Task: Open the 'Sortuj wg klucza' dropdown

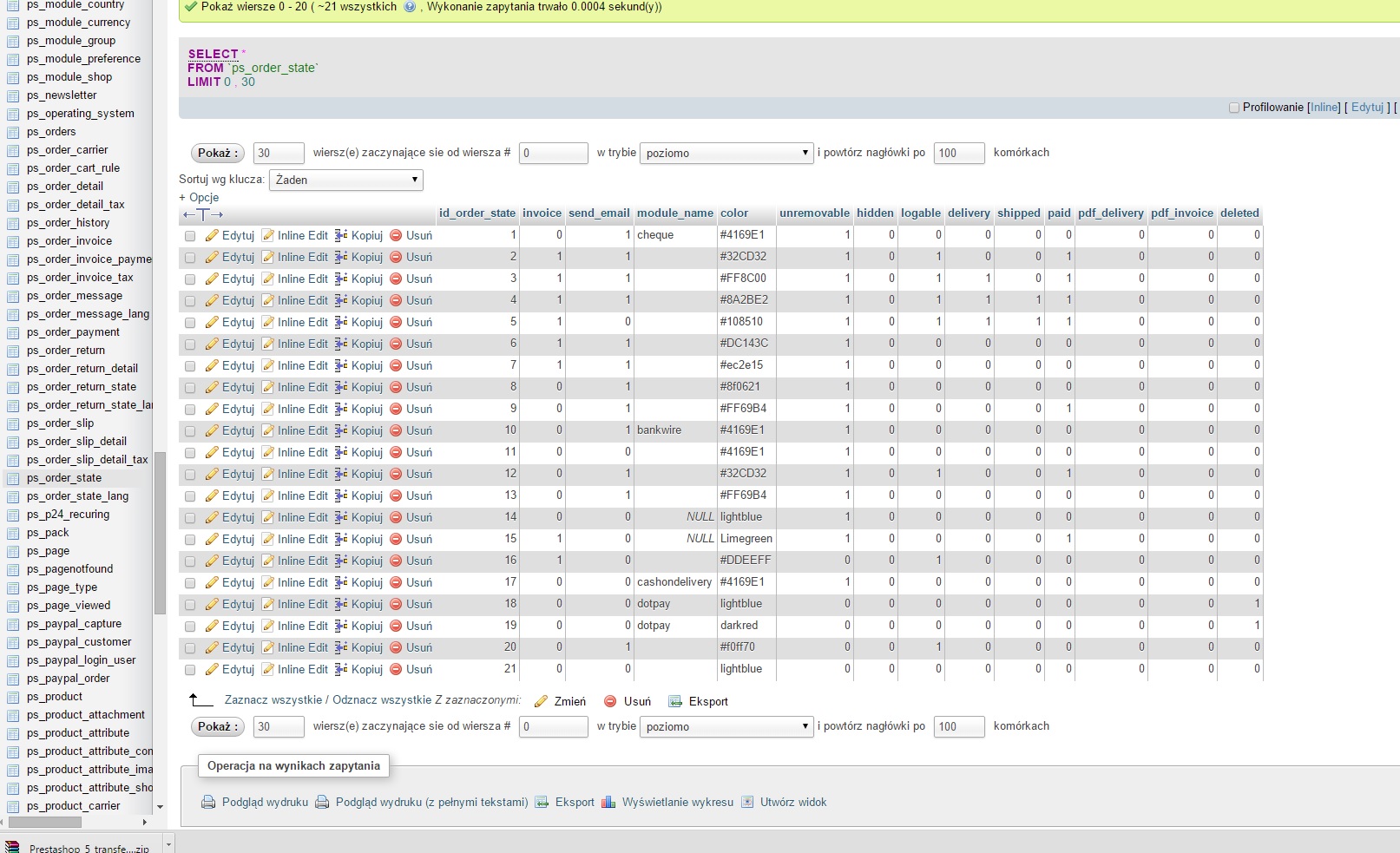Action: point(346,180)
